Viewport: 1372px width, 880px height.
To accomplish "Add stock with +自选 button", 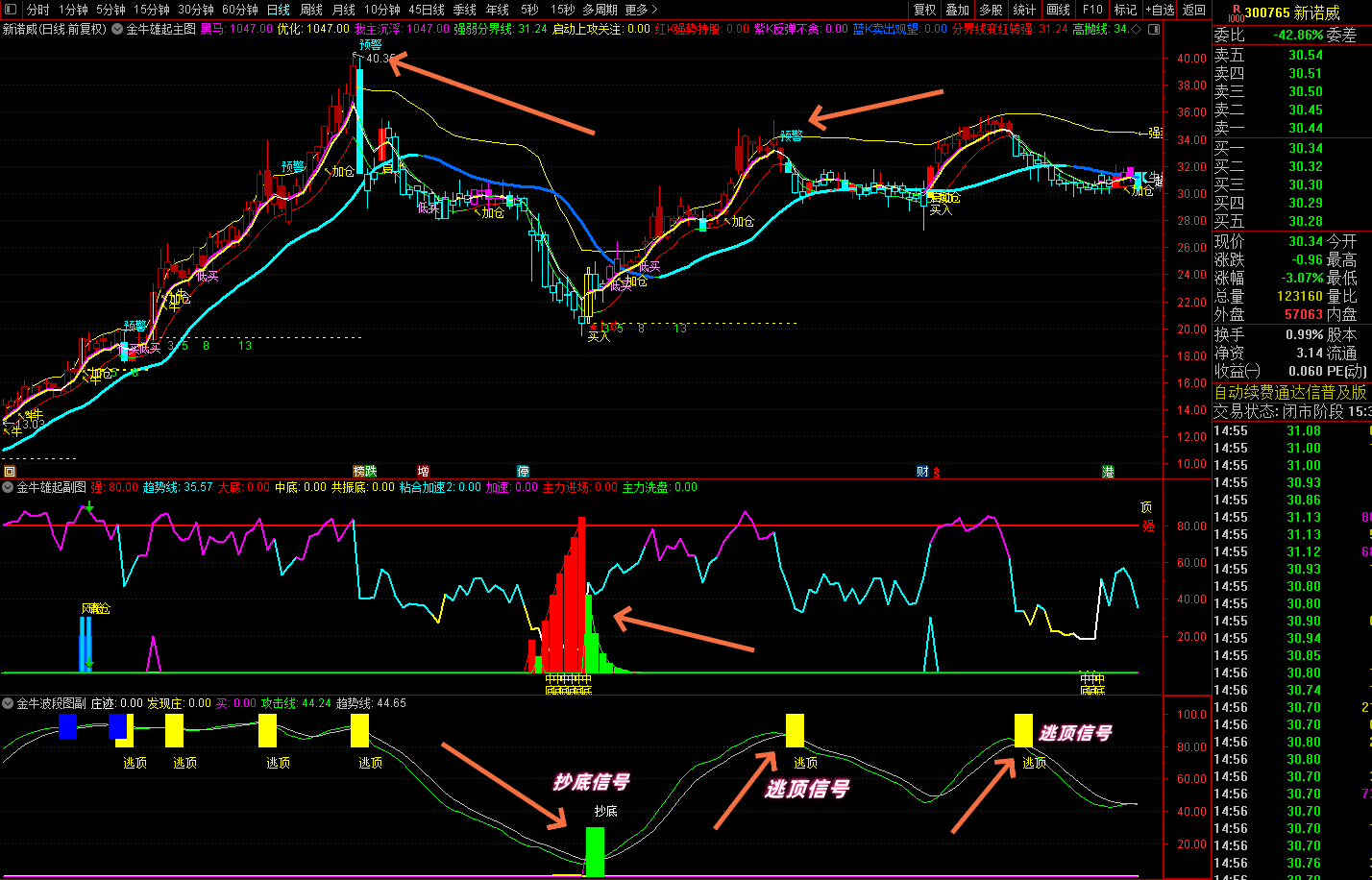I will click(x=1160, y=10).
